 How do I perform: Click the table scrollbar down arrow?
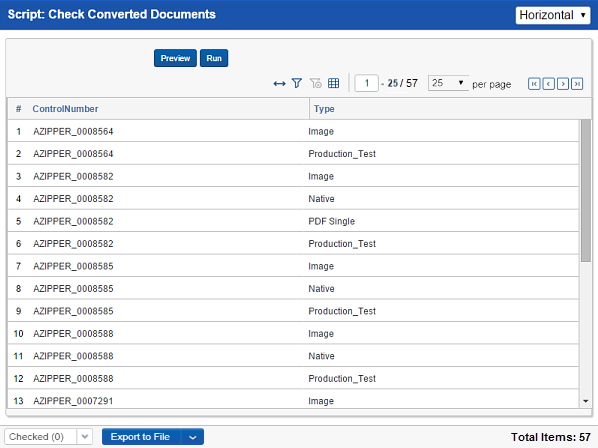click(585, 401)
